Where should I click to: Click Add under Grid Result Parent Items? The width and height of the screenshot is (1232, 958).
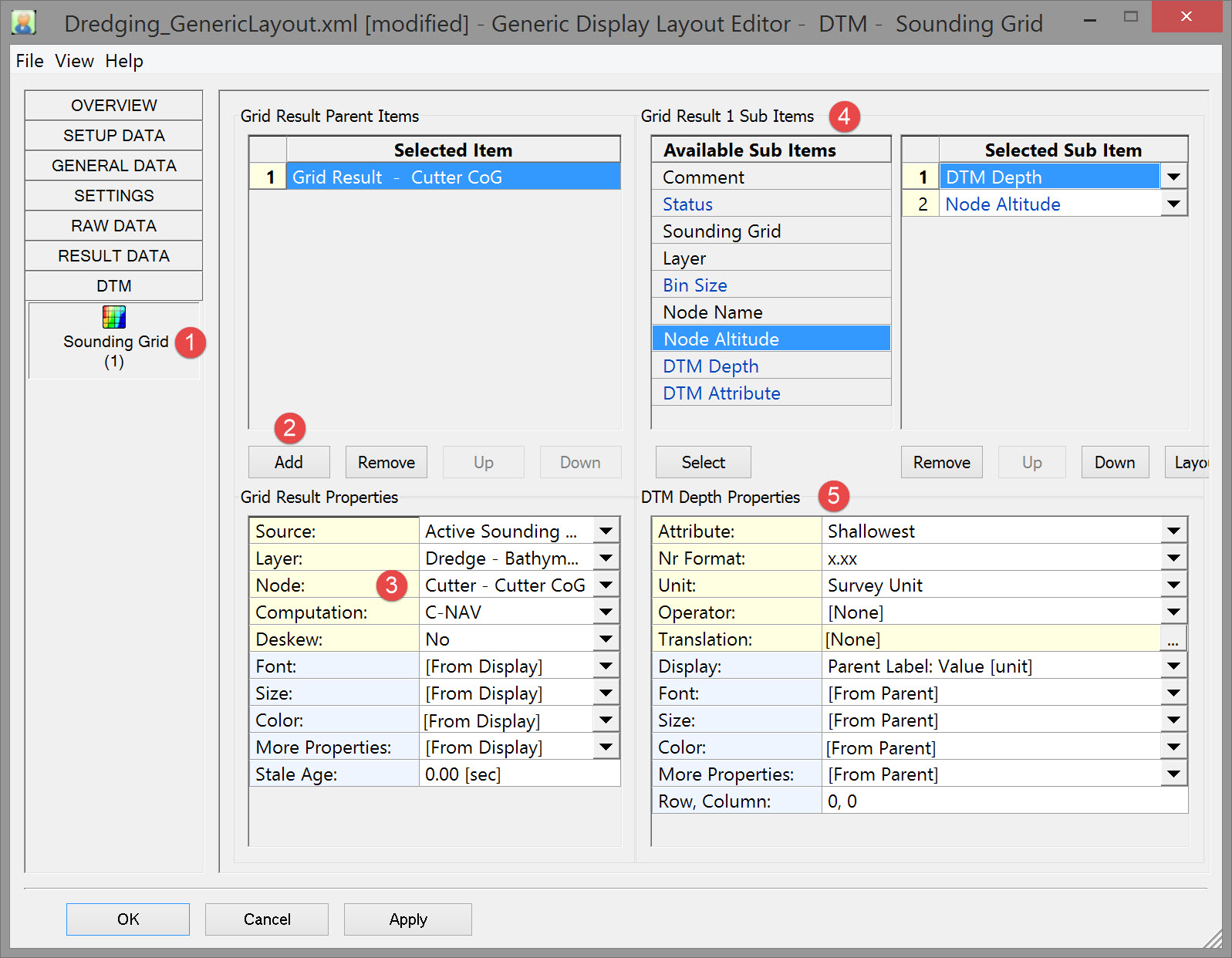click(289, 462)
